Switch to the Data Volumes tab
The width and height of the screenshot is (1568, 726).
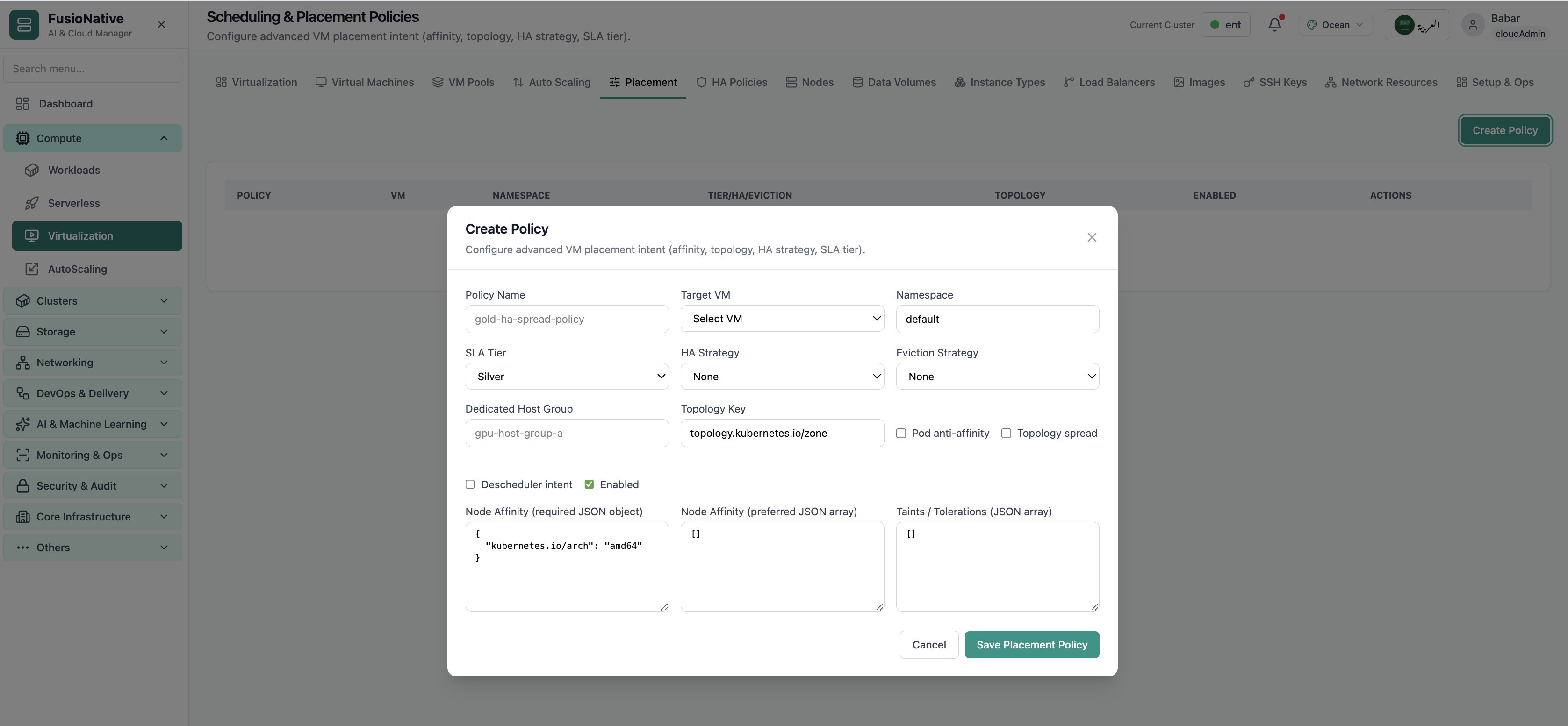point(893,82)
